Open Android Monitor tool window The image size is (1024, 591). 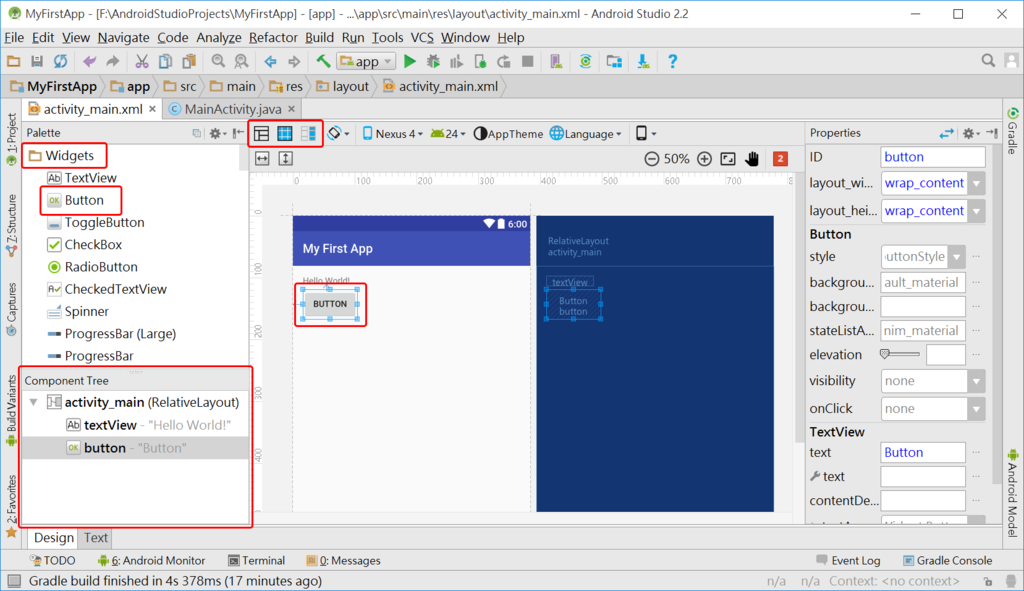click(x=151, y=560)
